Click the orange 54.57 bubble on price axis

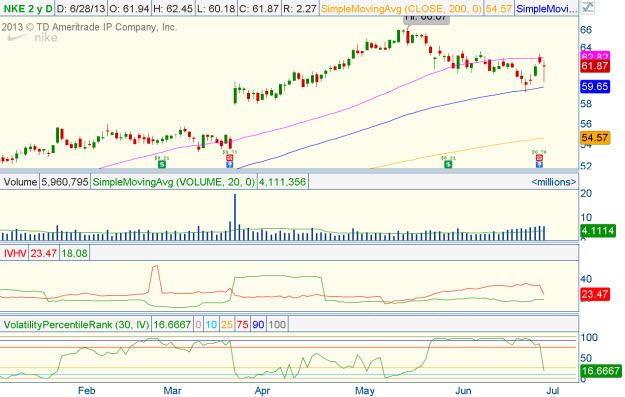[x=595, y=138]
